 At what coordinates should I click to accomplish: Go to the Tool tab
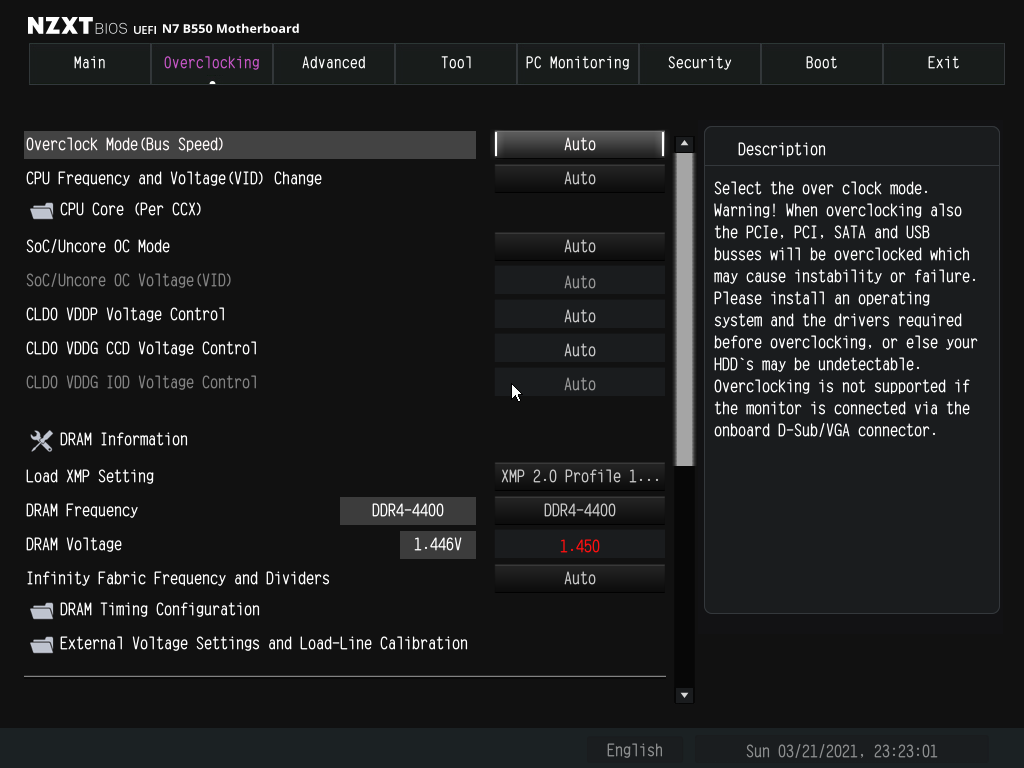click(x=456, y=63)
